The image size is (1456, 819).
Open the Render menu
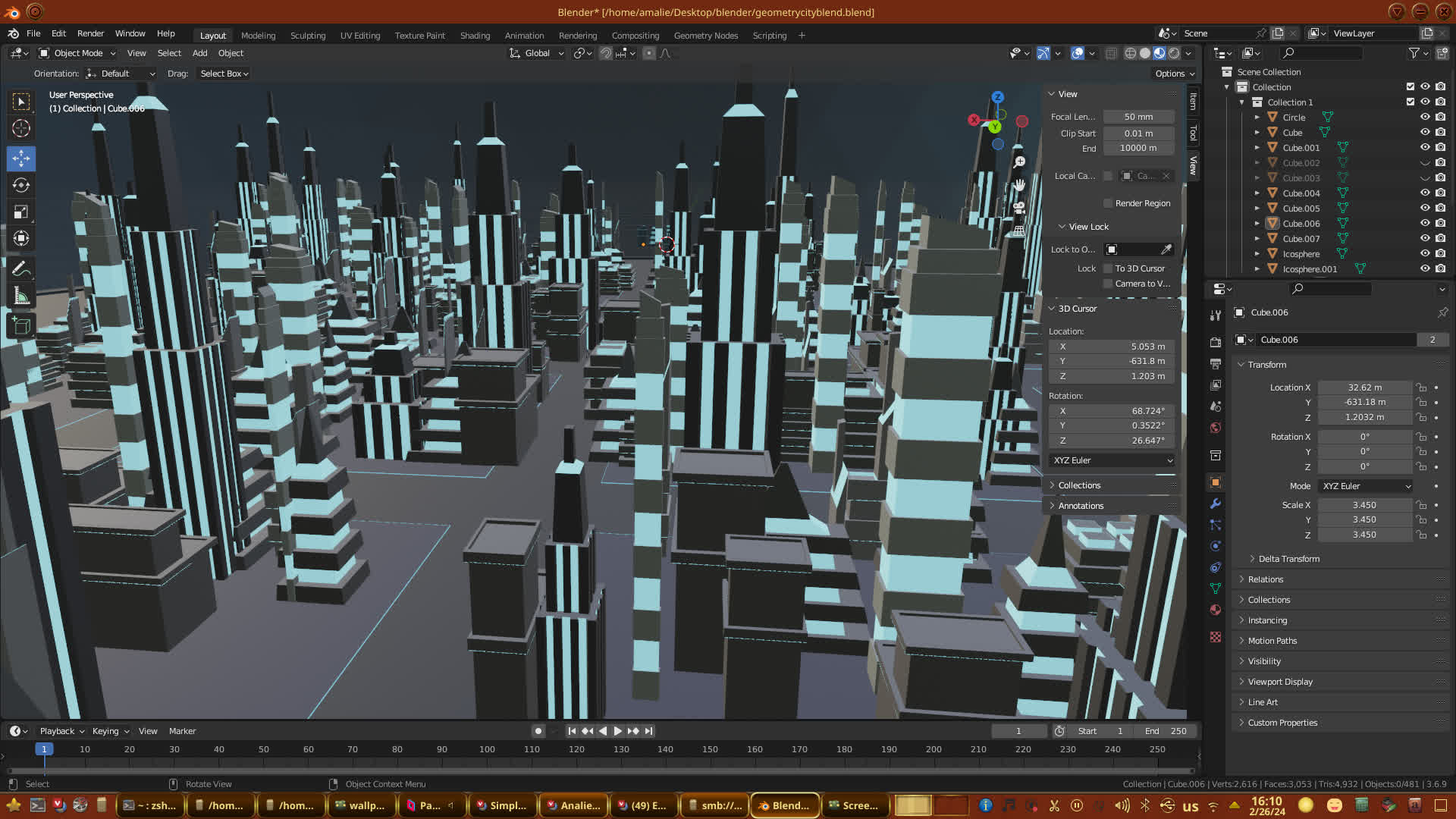click(90, 33)
